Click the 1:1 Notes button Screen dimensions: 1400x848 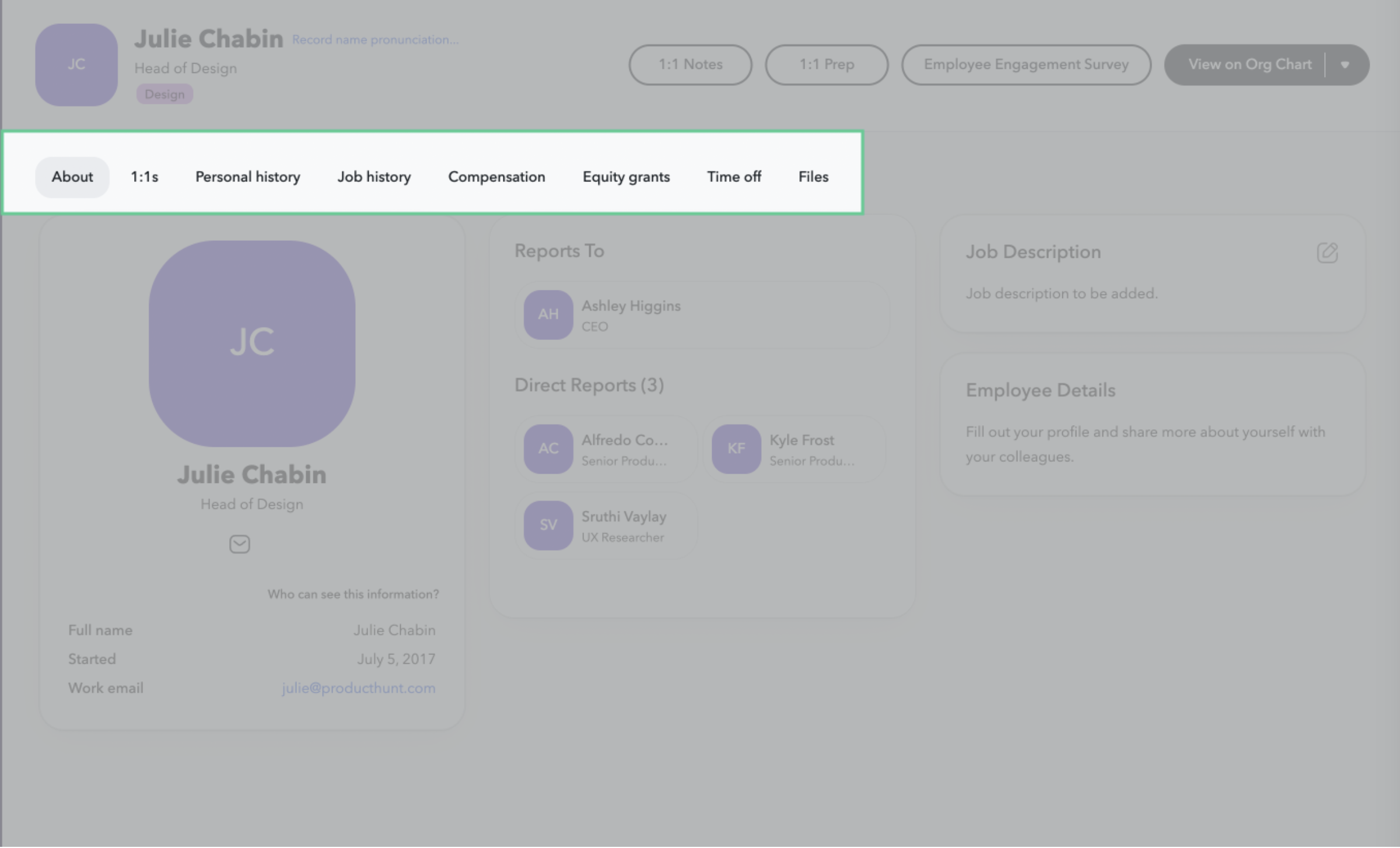690,65
